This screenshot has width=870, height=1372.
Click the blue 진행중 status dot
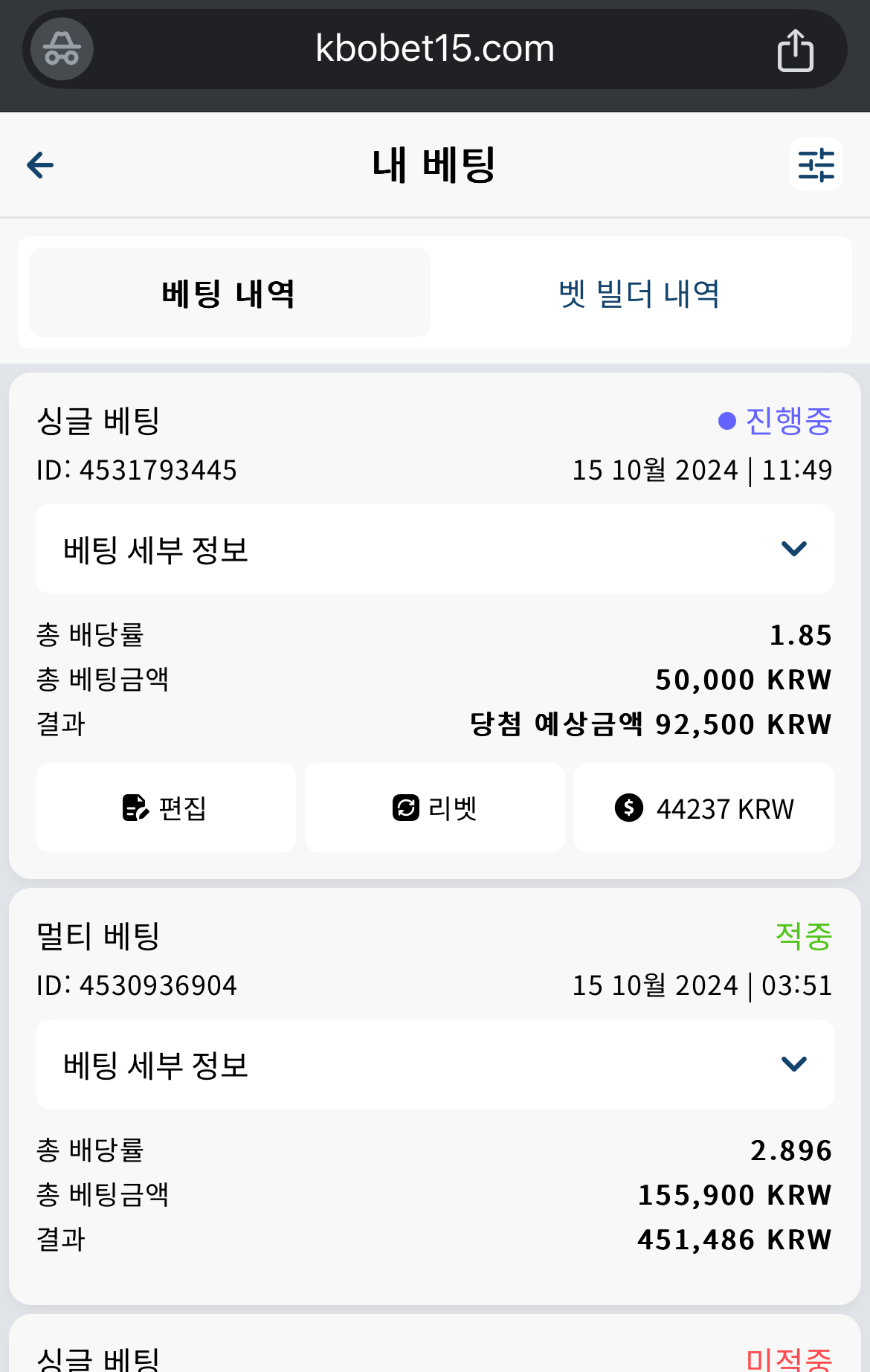click(x=727, y=421)
